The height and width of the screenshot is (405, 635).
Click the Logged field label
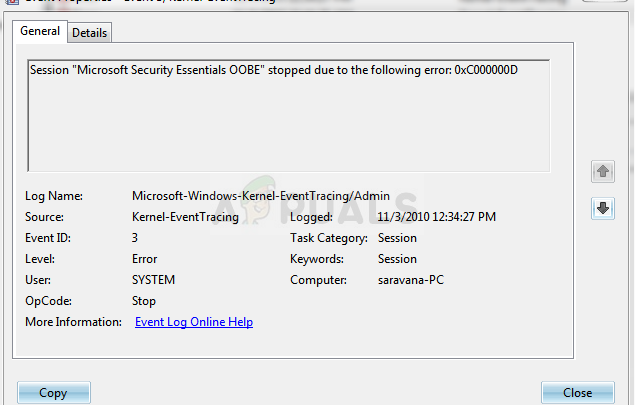point(311,217)
